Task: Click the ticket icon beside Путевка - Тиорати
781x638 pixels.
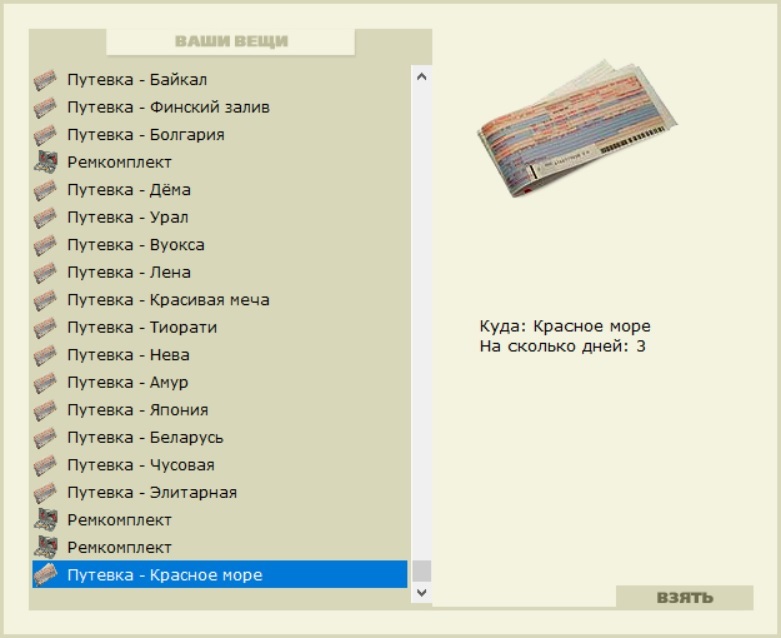Action: (x=45, y=327)
